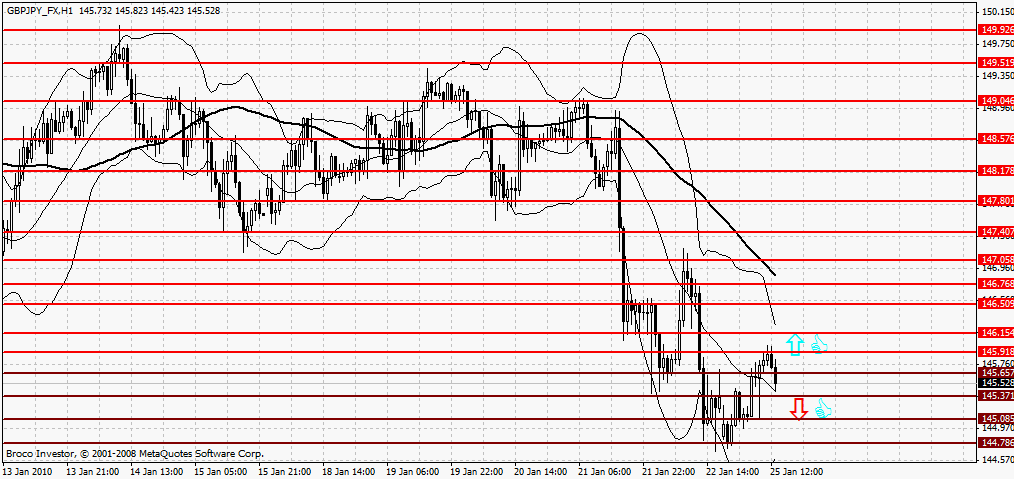Screen dimensions: 1014x479
Task: Click the thumbs-up icon beside cyan up arrow
Action: click(x=819, y=344)
